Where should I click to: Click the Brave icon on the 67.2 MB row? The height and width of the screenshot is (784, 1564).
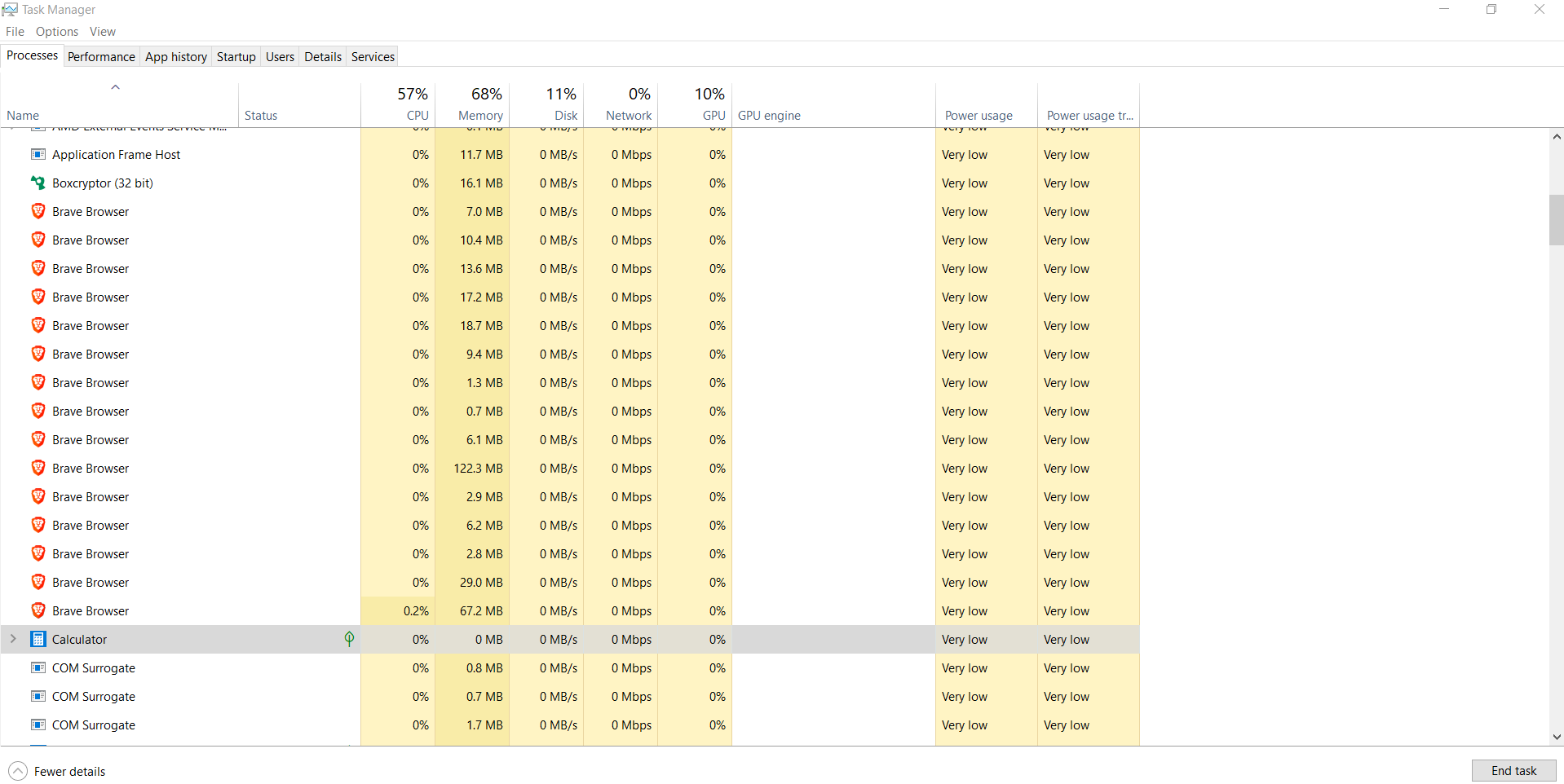pos(38,610)
